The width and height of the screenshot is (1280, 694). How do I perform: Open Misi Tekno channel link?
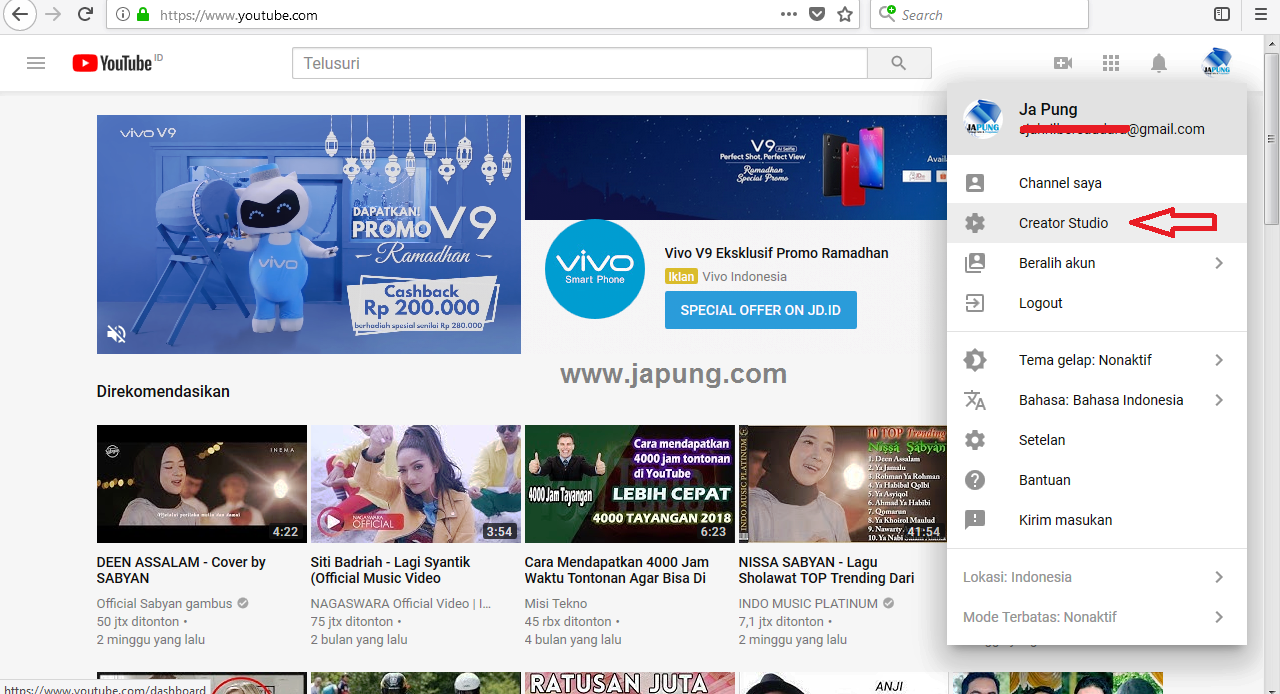[x=556, y=603]
